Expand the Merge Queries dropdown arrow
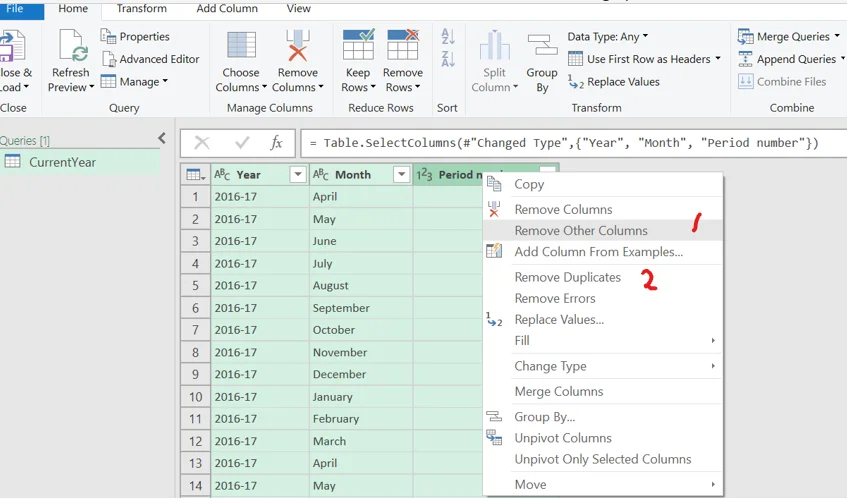The width and height of the screenshot is (847, 499). point(838,36)
